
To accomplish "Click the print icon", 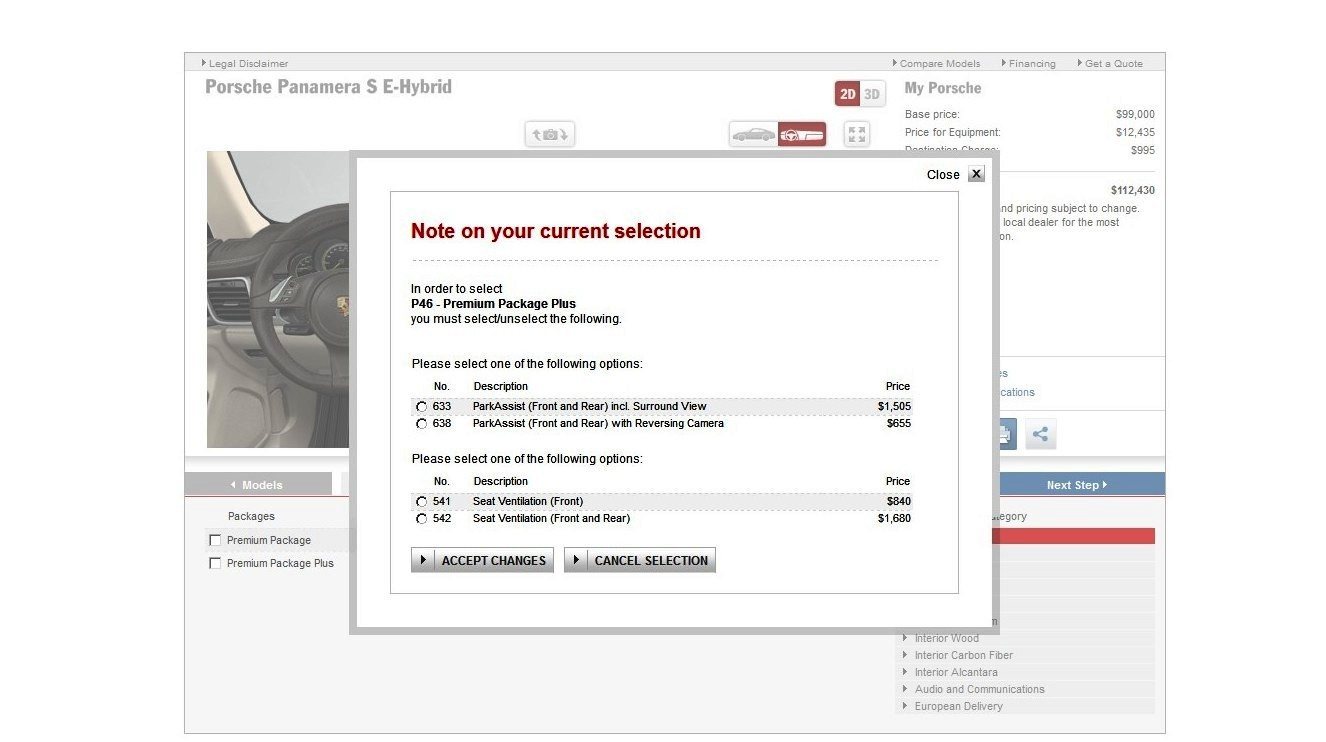I will (x=1007, y=434).
